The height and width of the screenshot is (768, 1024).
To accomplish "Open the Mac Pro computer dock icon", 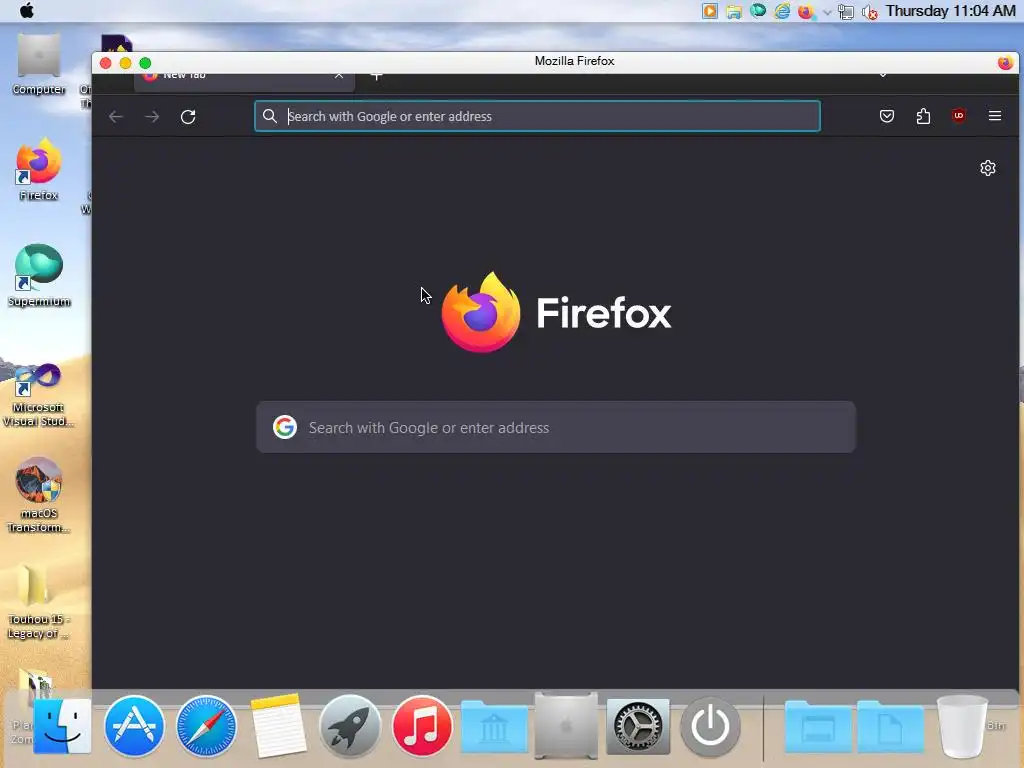I will click(566, 726).
